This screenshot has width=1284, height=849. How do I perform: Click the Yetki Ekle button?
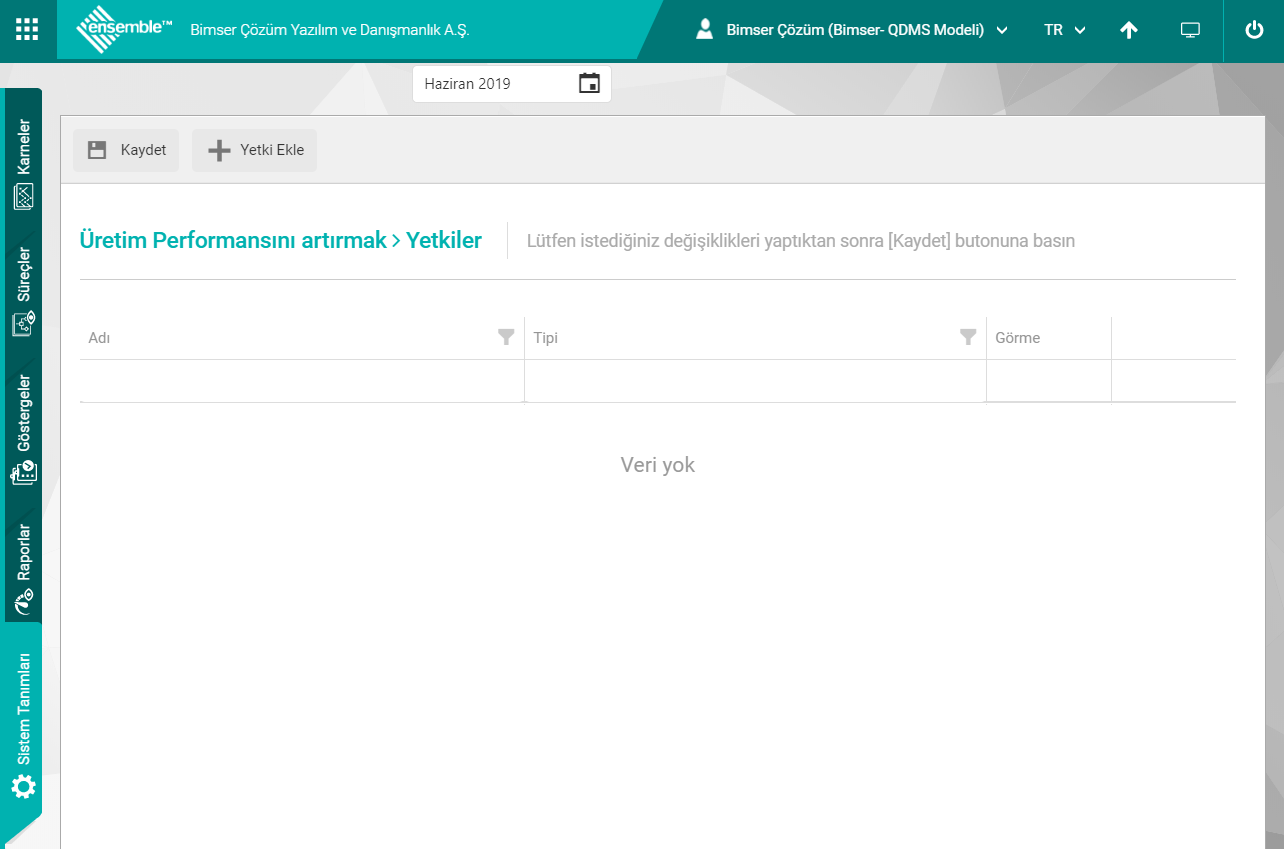[x=255, y=150]
